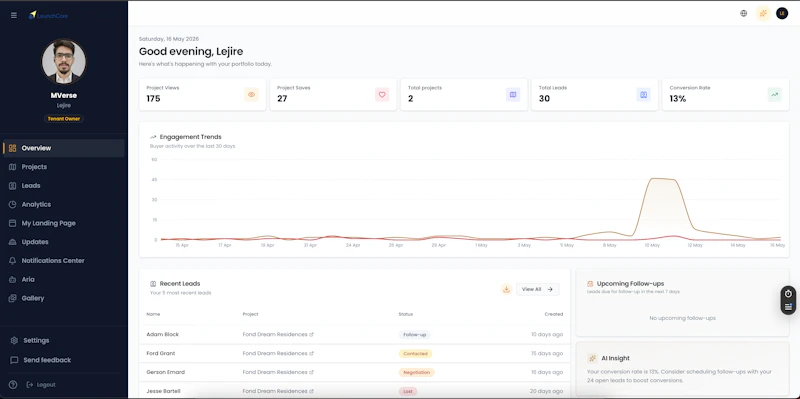800x399 pixels.
Task: Open the Leads page
Action: [x=64, y=186]
